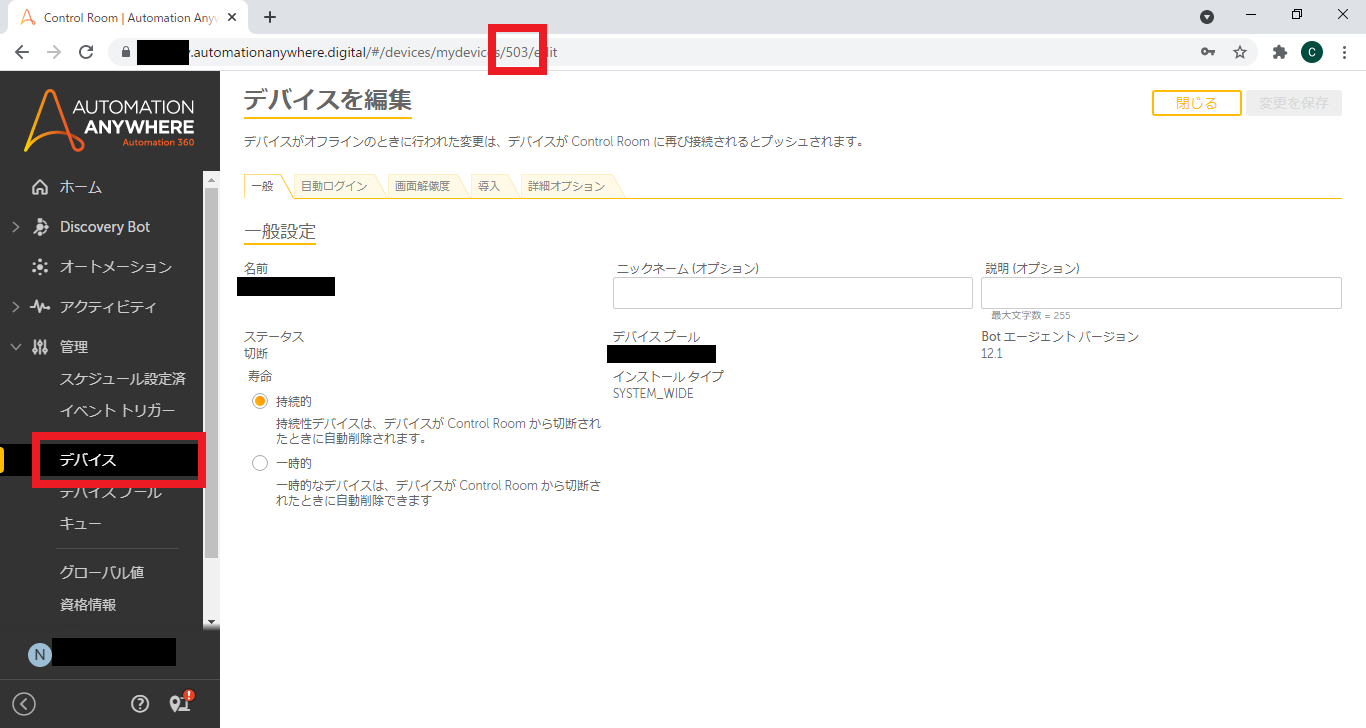Open ホーム menu item

[81, 187]
